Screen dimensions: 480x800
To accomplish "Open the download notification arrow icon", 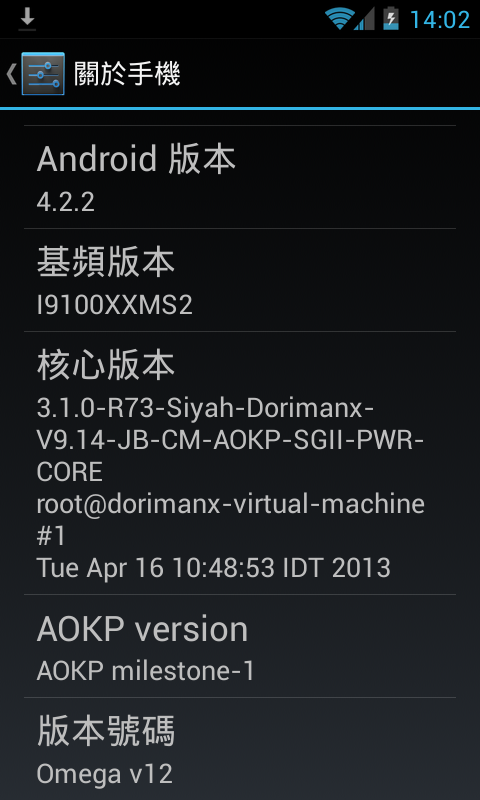I will (27, 19).
